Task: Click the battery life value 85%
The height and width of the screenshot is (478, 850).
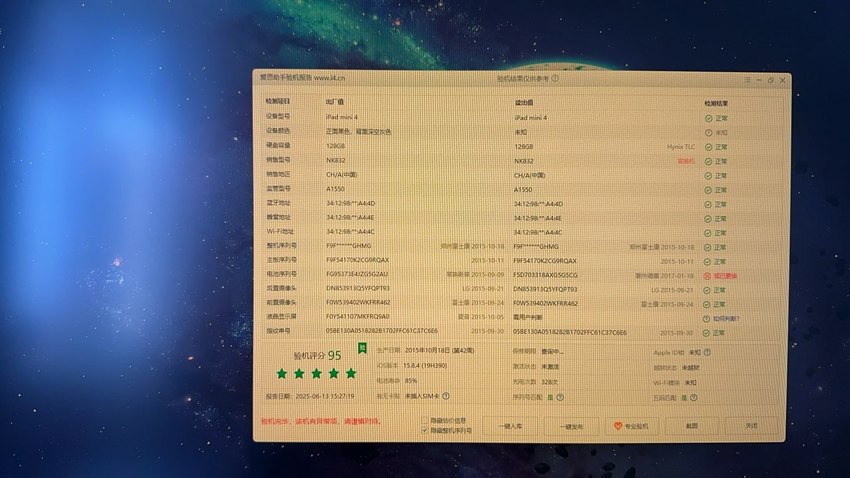Action: tap(411, 381)
